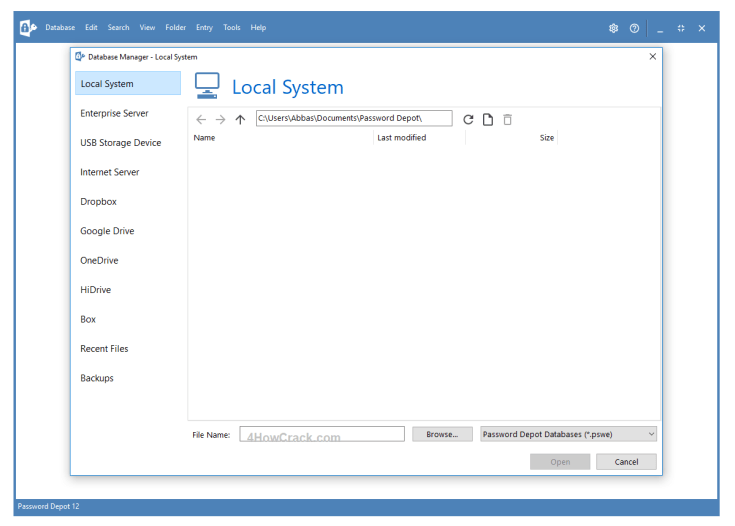Select OneDrive location
This screenshot has width=735, height=526.
(x=99, y=261)
